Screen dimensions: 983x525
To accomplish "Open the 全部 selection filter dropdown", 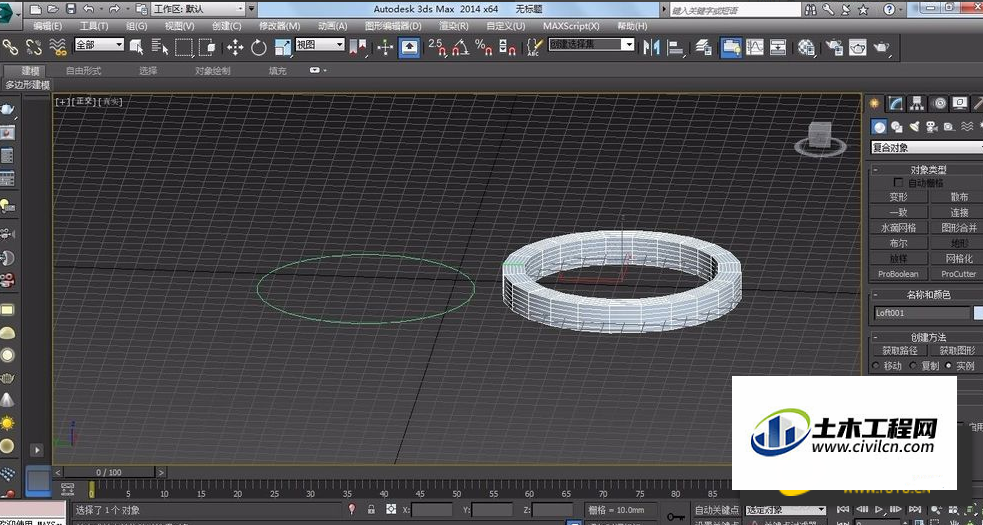I will (99, 45).
